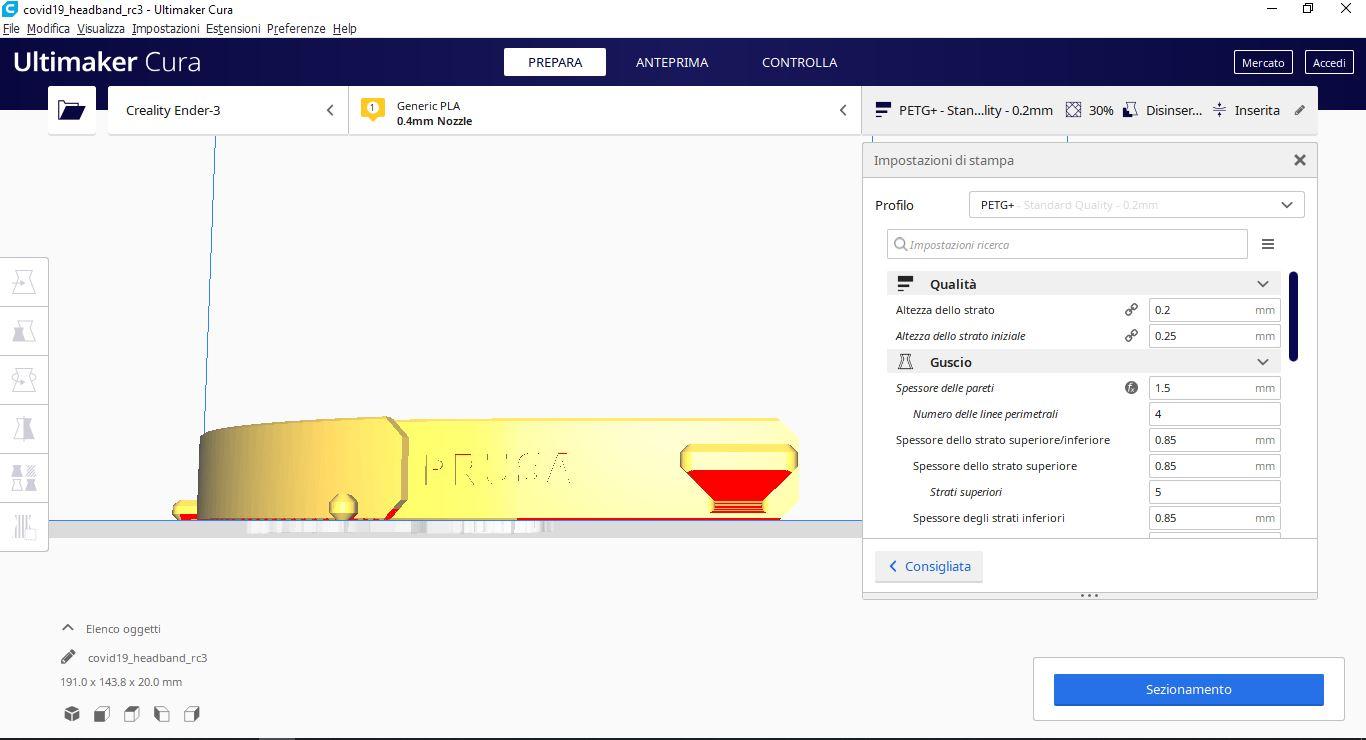Screen dimensions: 1366x740
Task: Open the Visualizza menu
Action: pyautogui.click(x=101, y=28)
